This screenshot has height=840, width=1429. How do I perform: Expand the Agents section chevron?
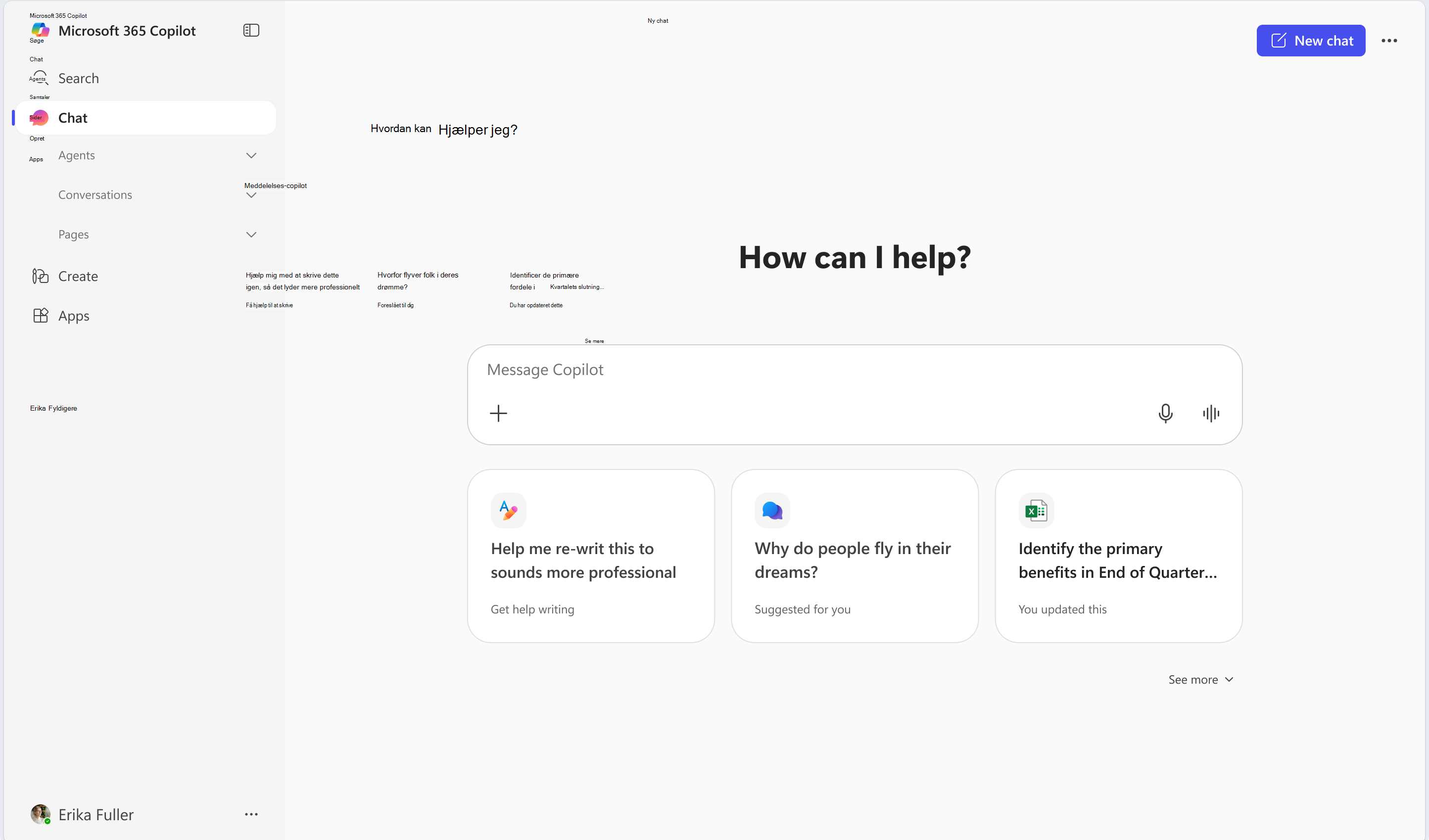click(251, 155)
